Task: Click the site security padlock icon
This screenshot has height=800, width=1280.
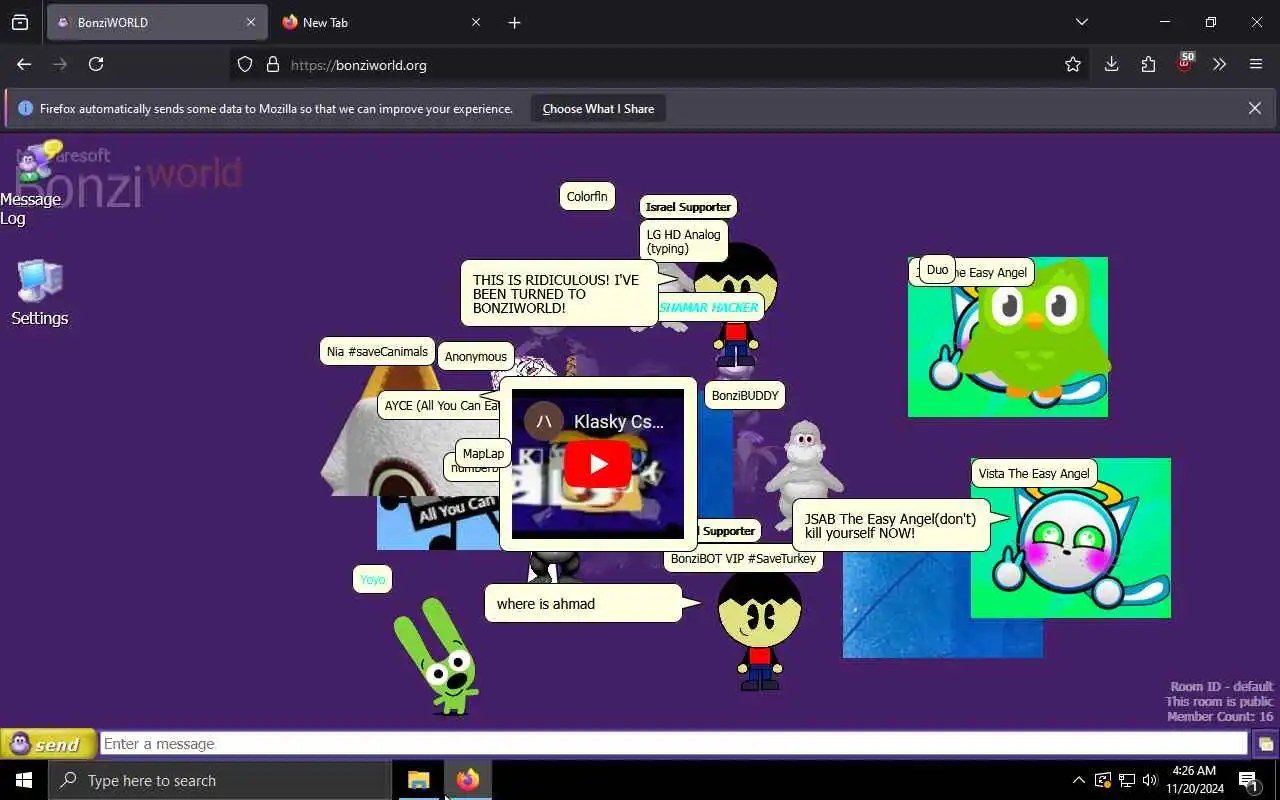Action: [272, 64]
